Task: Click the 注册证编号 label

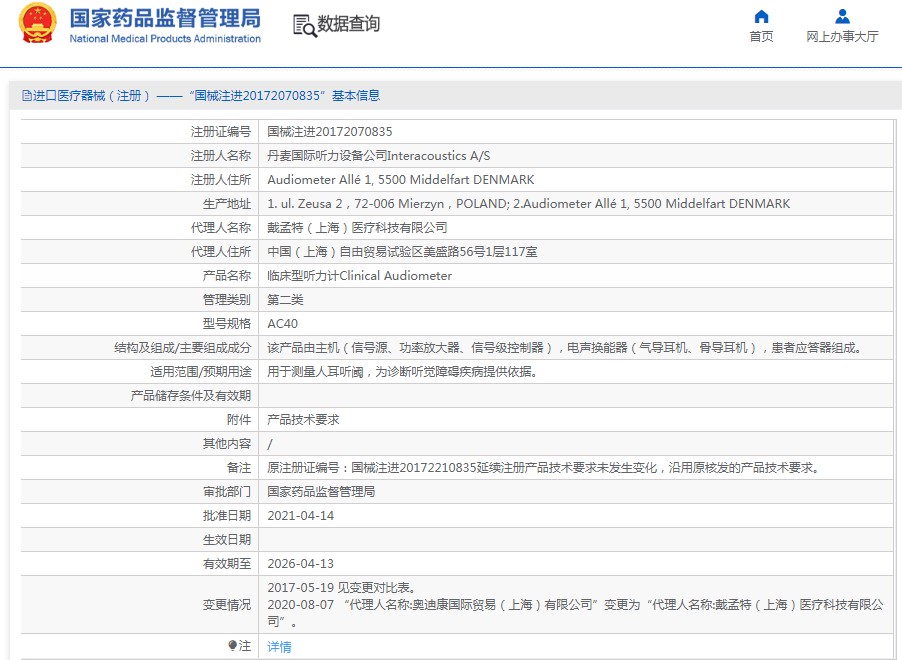Action: (x=221, y=132)
